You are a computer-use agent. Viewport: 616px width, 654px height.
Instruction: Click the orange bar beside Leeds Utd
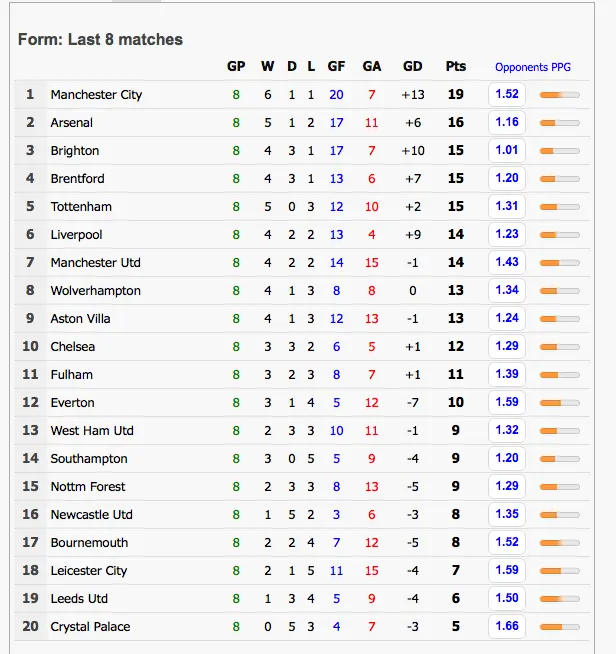coord(559,599)
